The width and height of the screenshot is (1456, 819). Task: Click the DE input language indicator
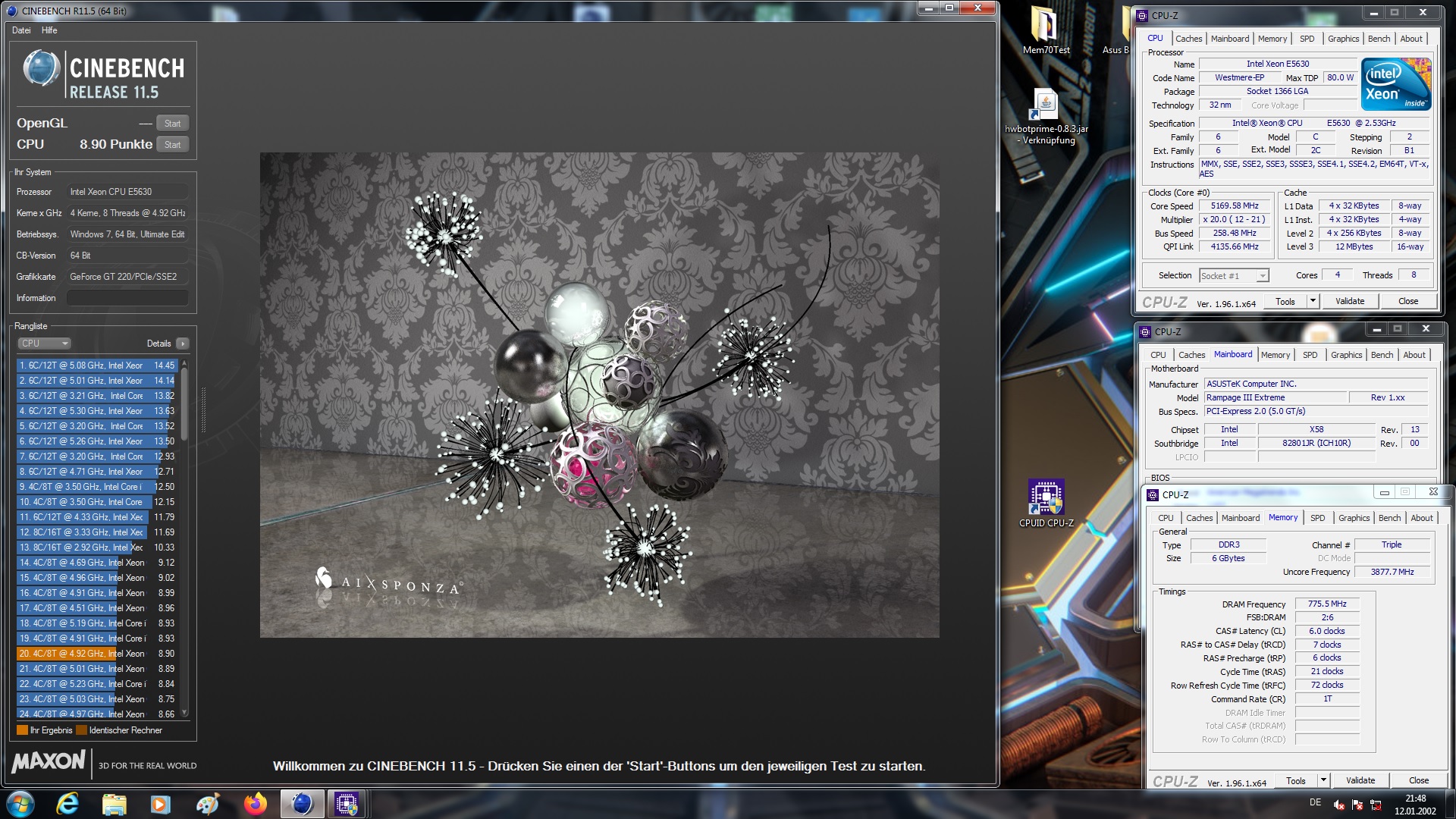pos(1315,802)
